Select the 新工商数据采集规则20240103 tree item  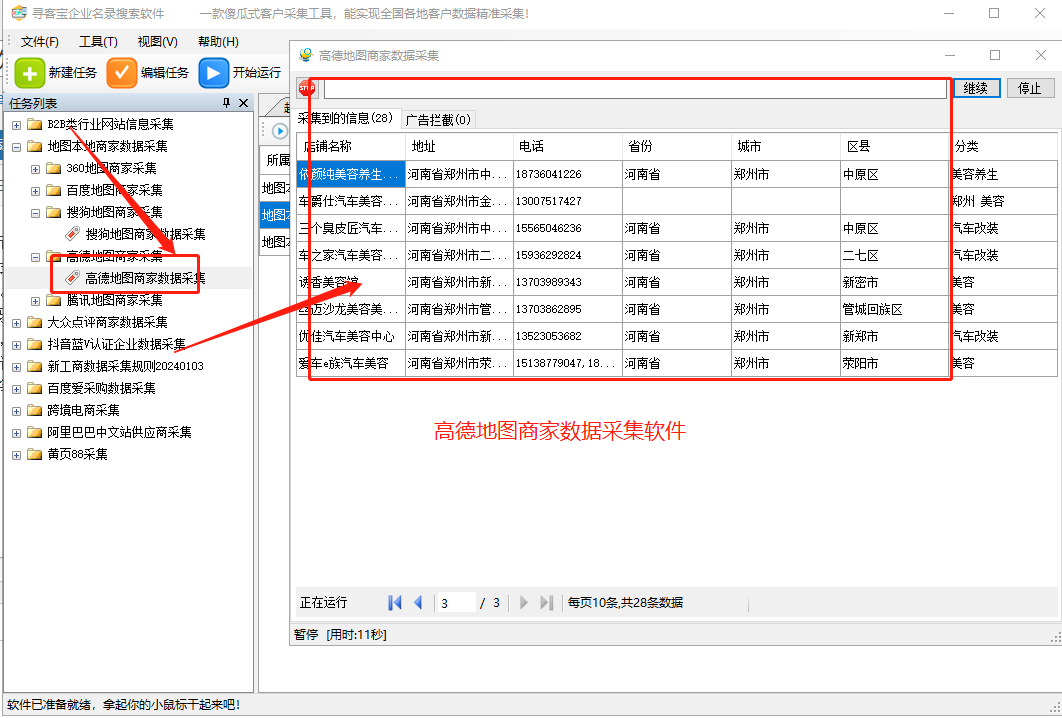[x=125, y=366]
